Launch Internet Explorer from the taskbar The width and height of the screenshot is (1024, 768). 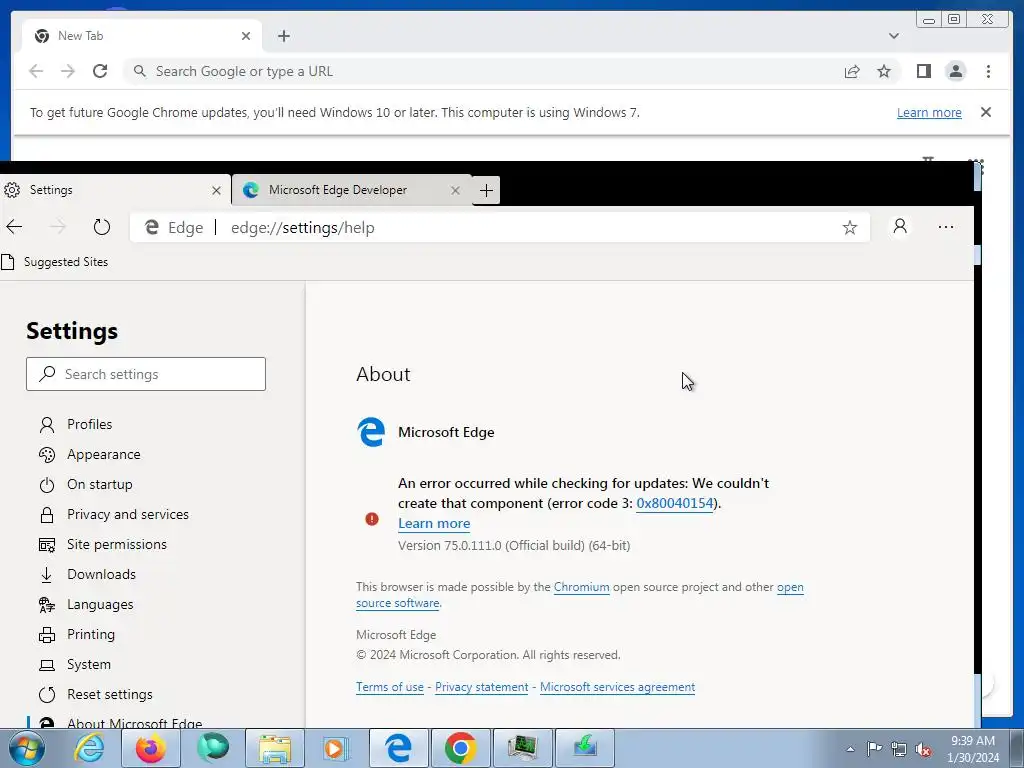pos(88,748)
